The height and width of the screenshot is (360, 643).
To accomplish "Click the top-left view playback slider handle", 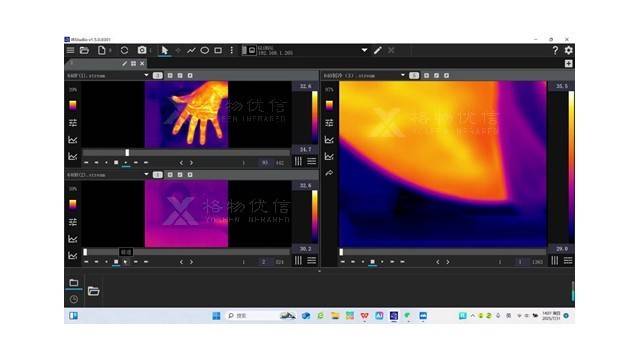I will point(127,153).
